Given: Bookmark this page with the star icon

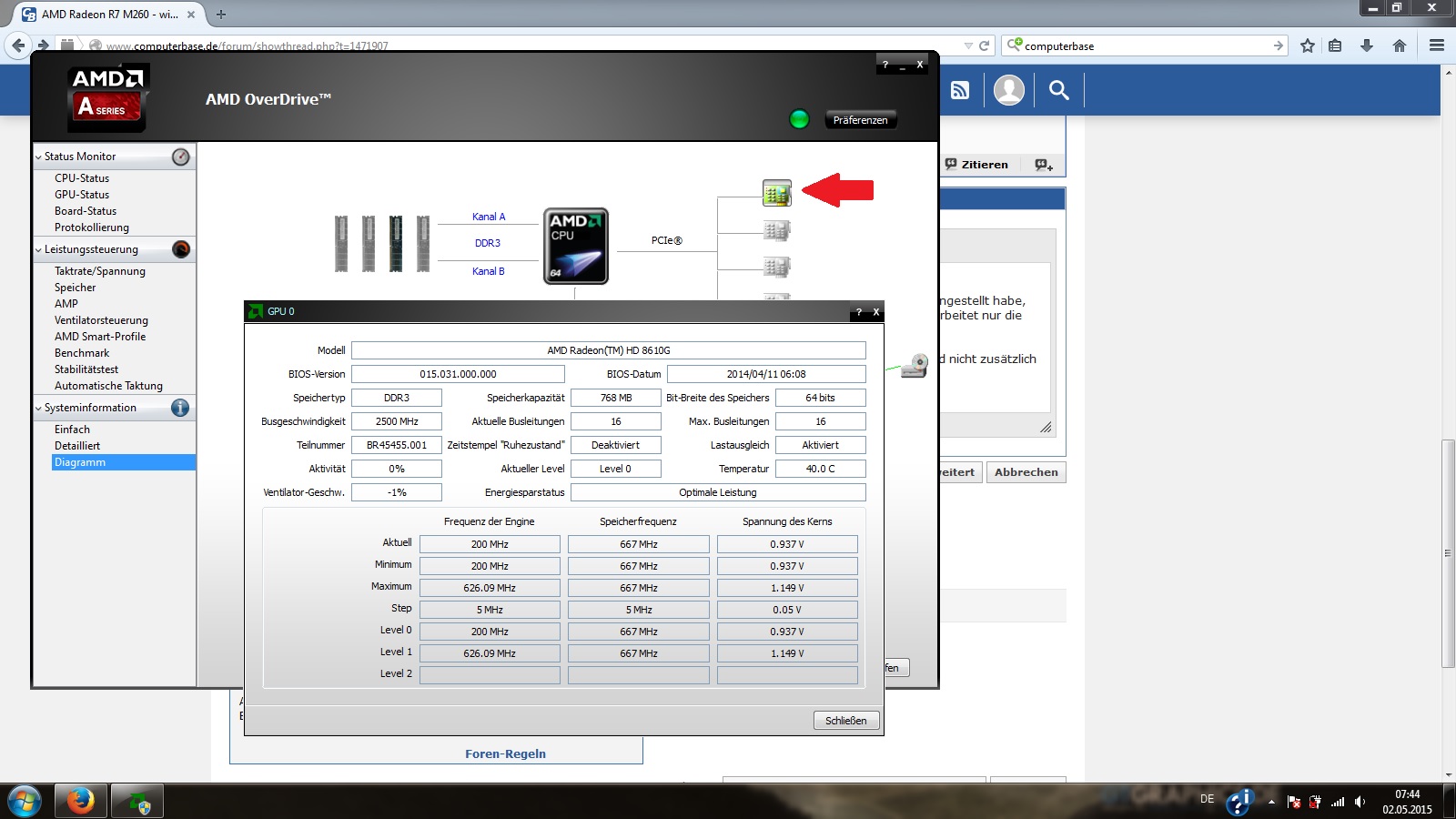Looking at the screenshot, I should pyautogui.click(x=1308, y=45).
